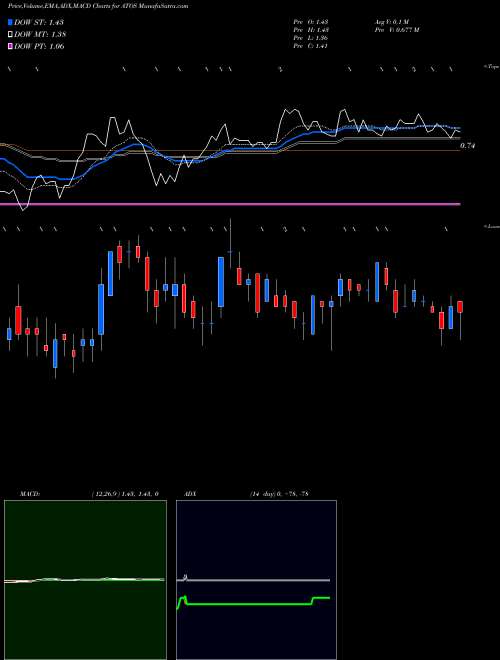Image resolution: width=500 pixels, height=660 pixels.
Task: Click the last red candlestick on the right
Action: pos(460,307)
